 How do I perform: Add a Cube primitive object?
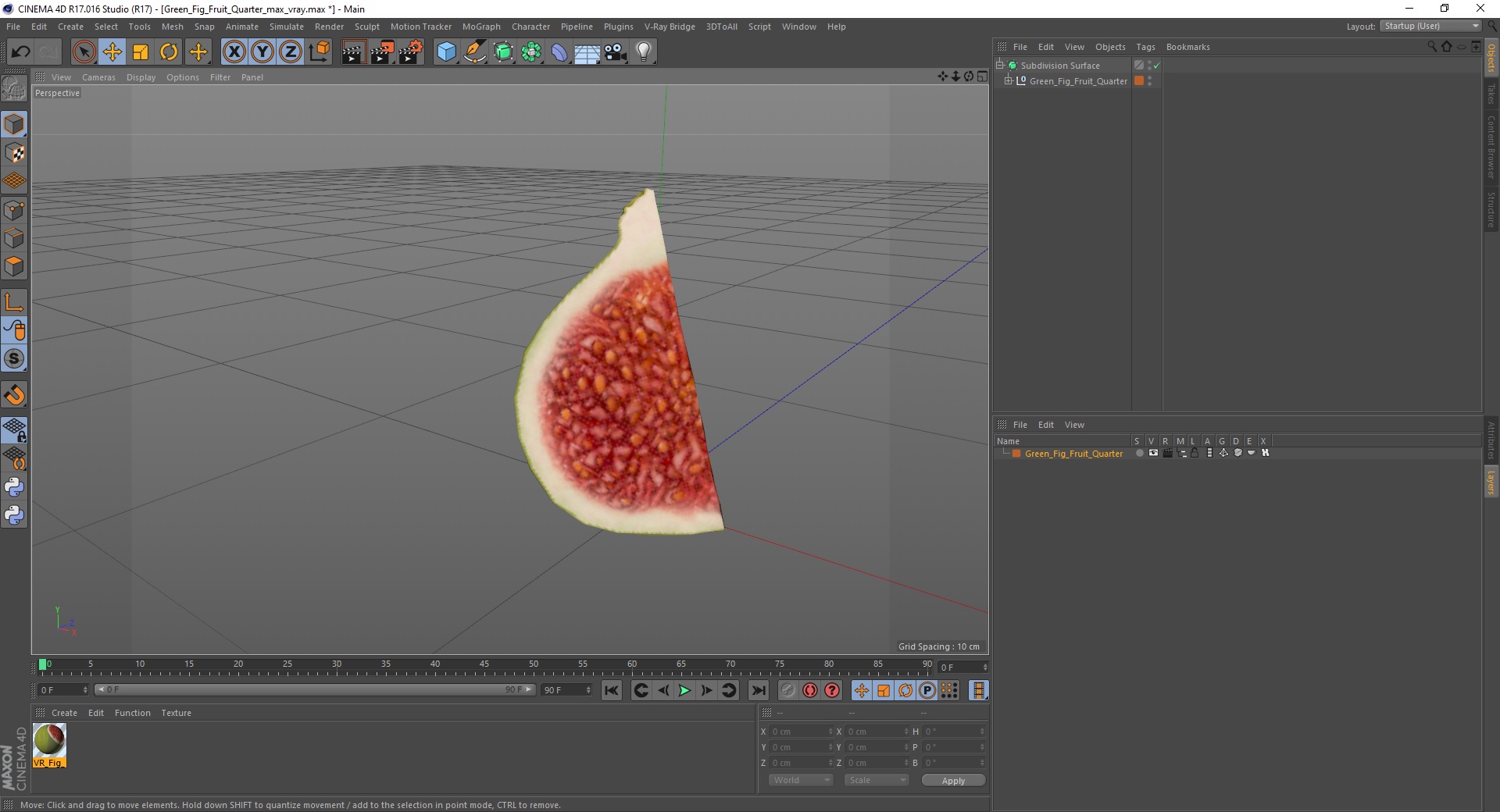click(x=446, y=52)
